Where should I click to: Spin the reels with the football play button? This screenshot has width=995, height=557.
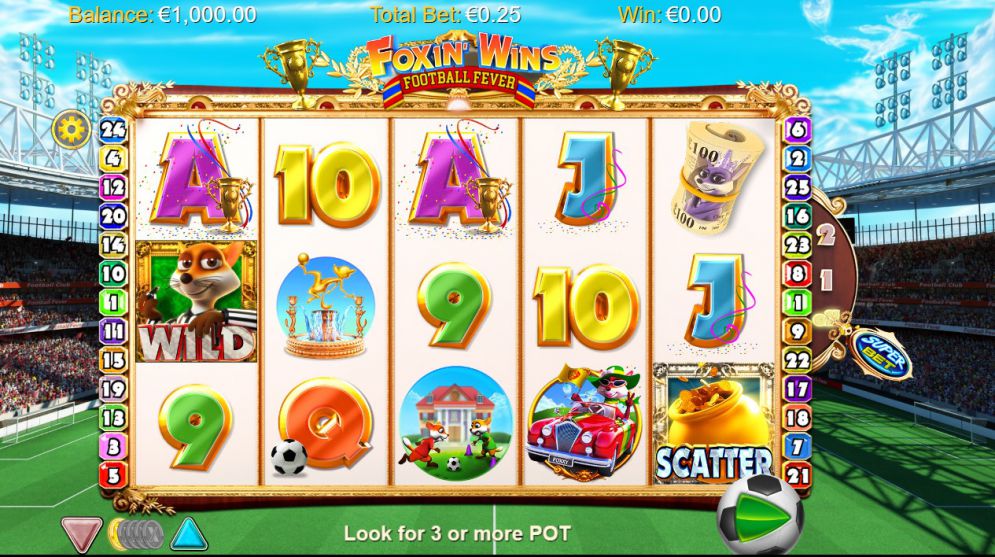(x=761, y=516)
